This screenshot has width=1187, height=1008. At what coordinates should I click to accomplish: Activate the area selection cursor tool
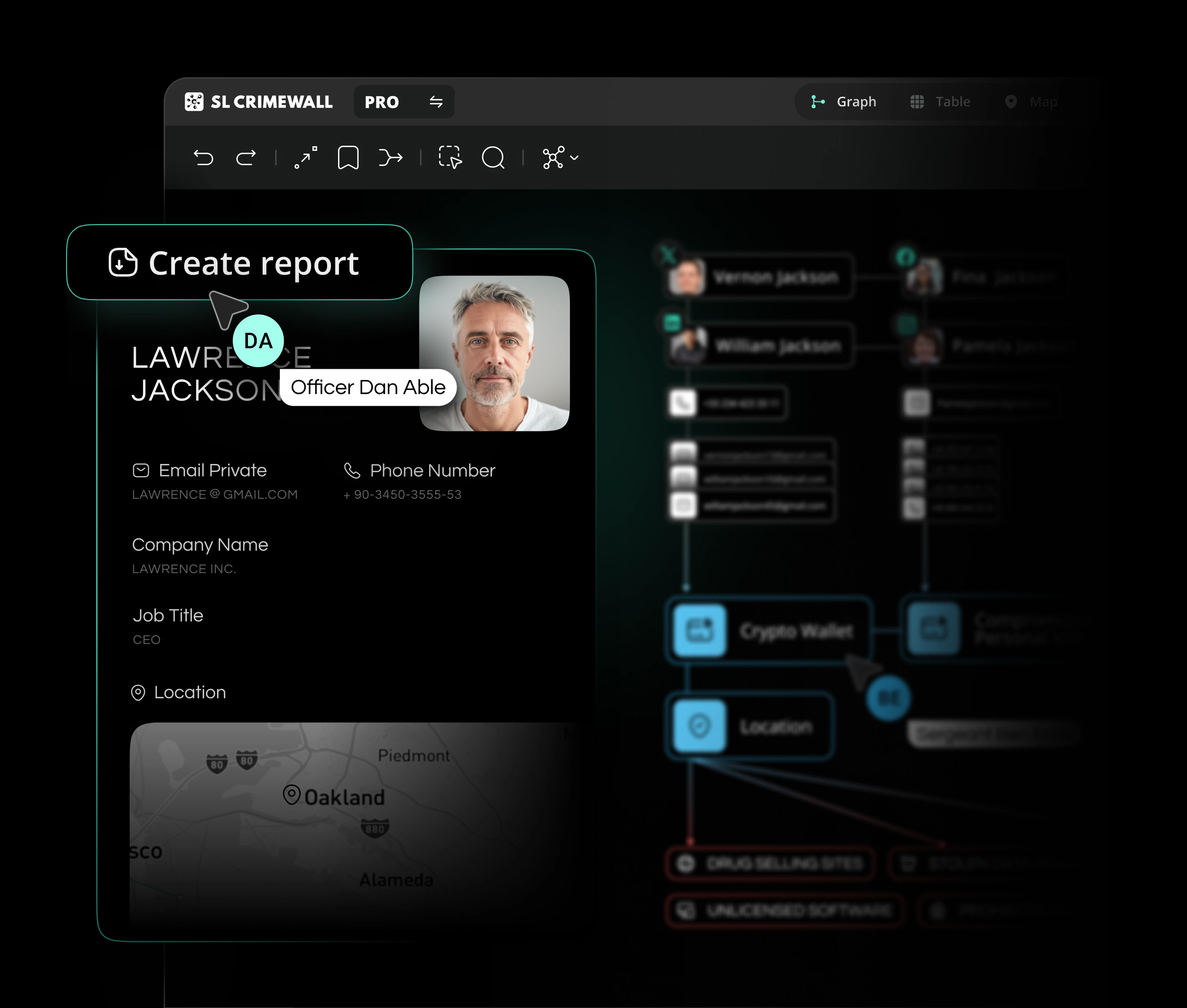click(450, 158)
